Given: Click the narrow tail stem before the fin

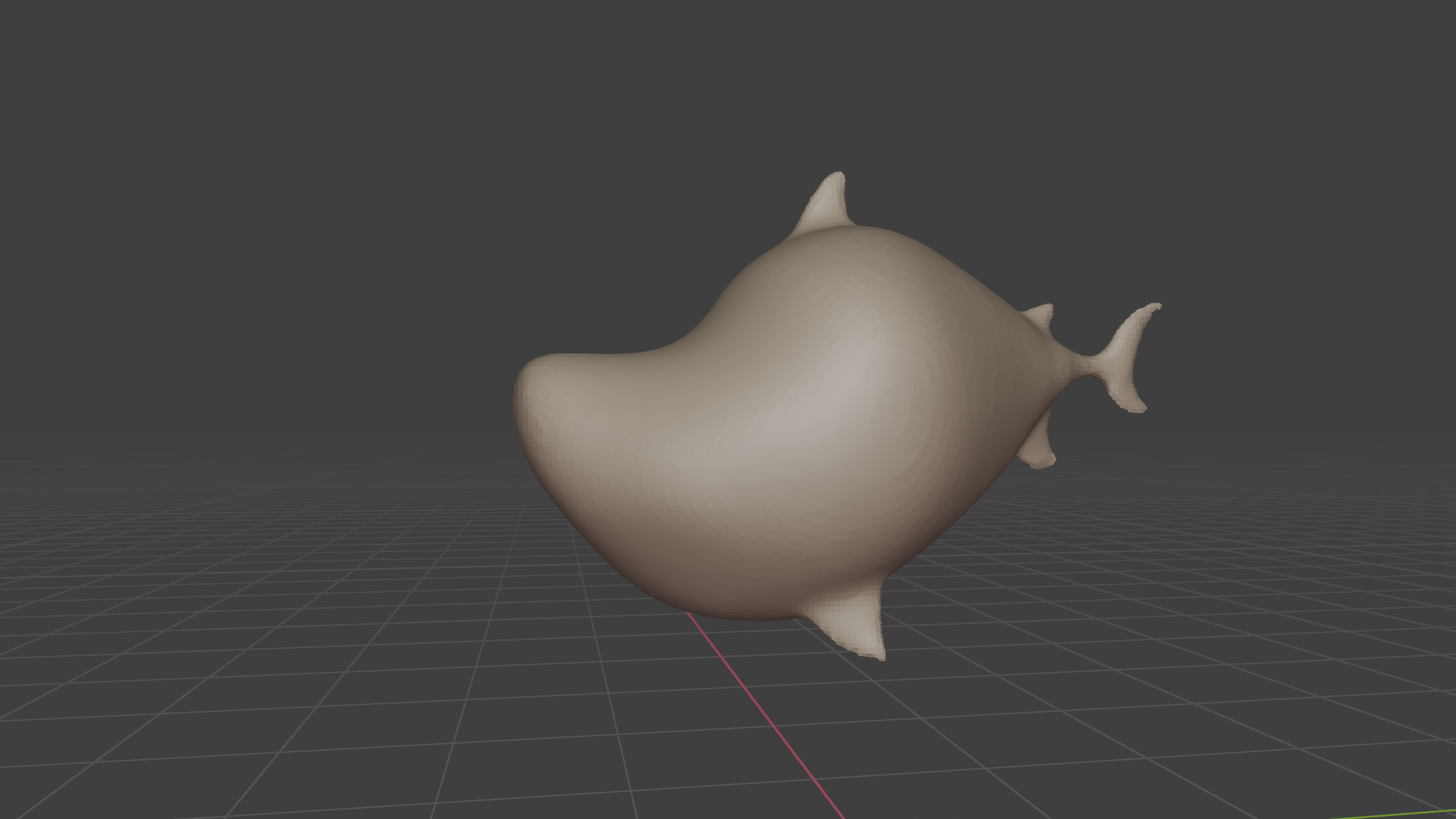Looking at the screenshot, I should 1086,366.
